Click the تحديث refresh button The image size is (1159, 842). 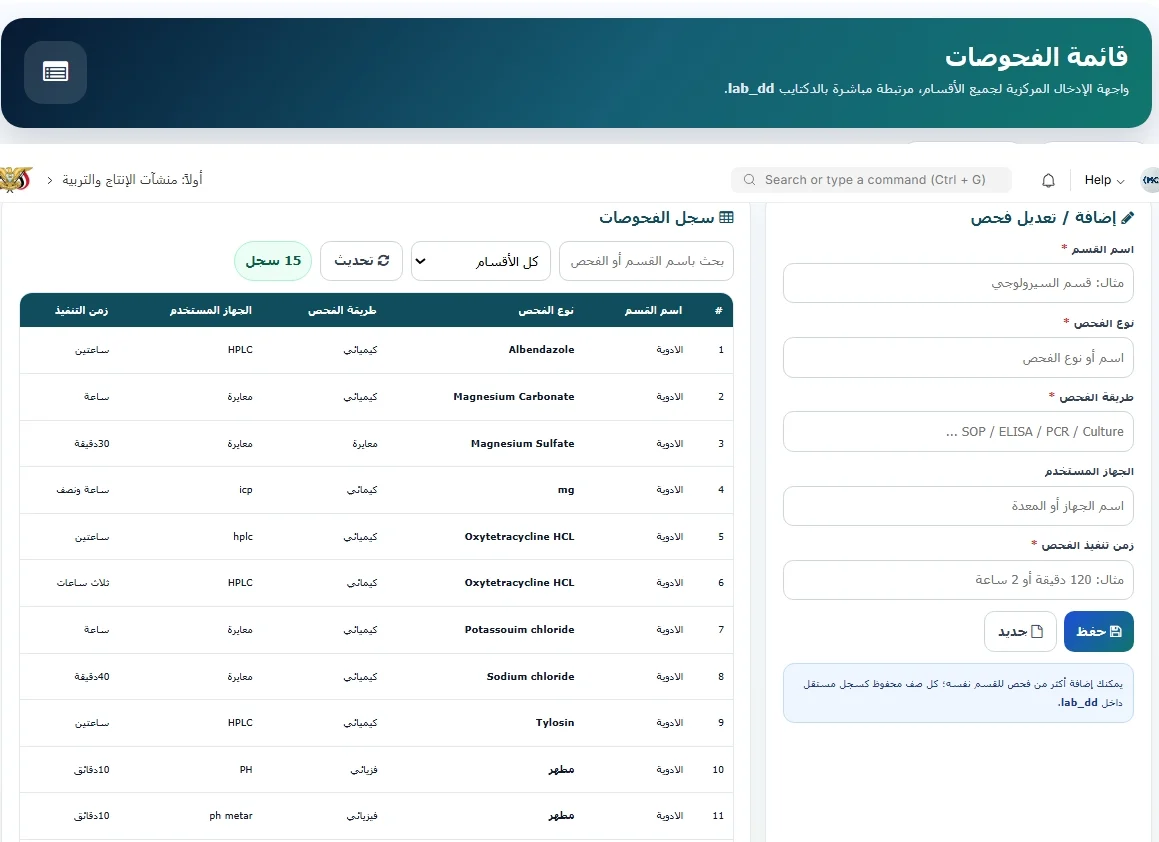[x=361, y=261]
